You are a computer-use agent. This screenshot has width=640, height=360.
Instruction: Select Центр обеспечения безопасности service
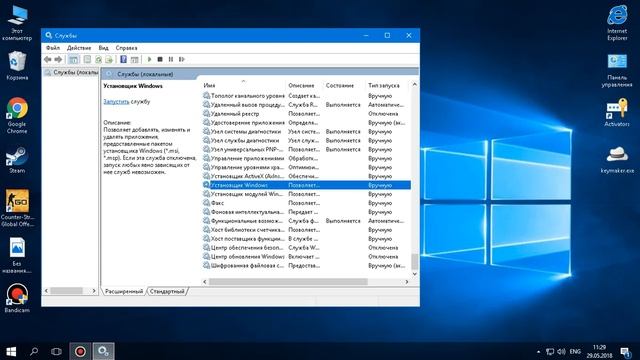coord(306,247)
